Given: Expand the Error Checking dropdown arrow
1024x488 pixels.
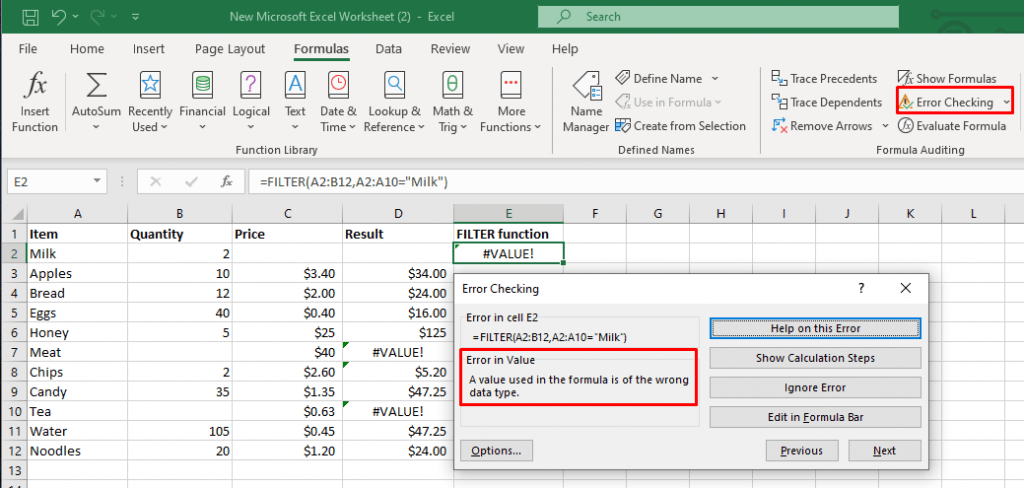Looking at the screenshot, I should pyautogui.click(x=1005, y=102).
